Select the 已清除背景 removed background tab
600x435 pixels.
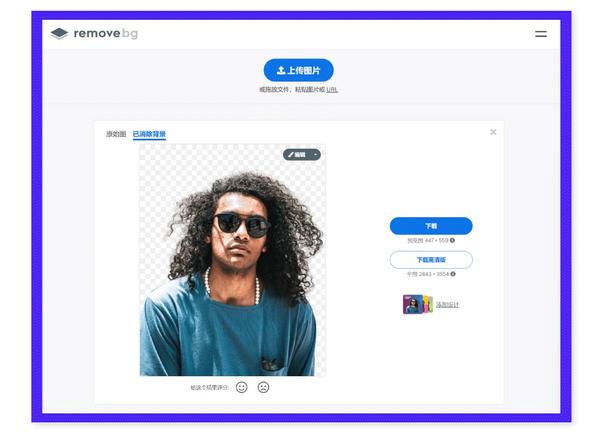(149, 134)
